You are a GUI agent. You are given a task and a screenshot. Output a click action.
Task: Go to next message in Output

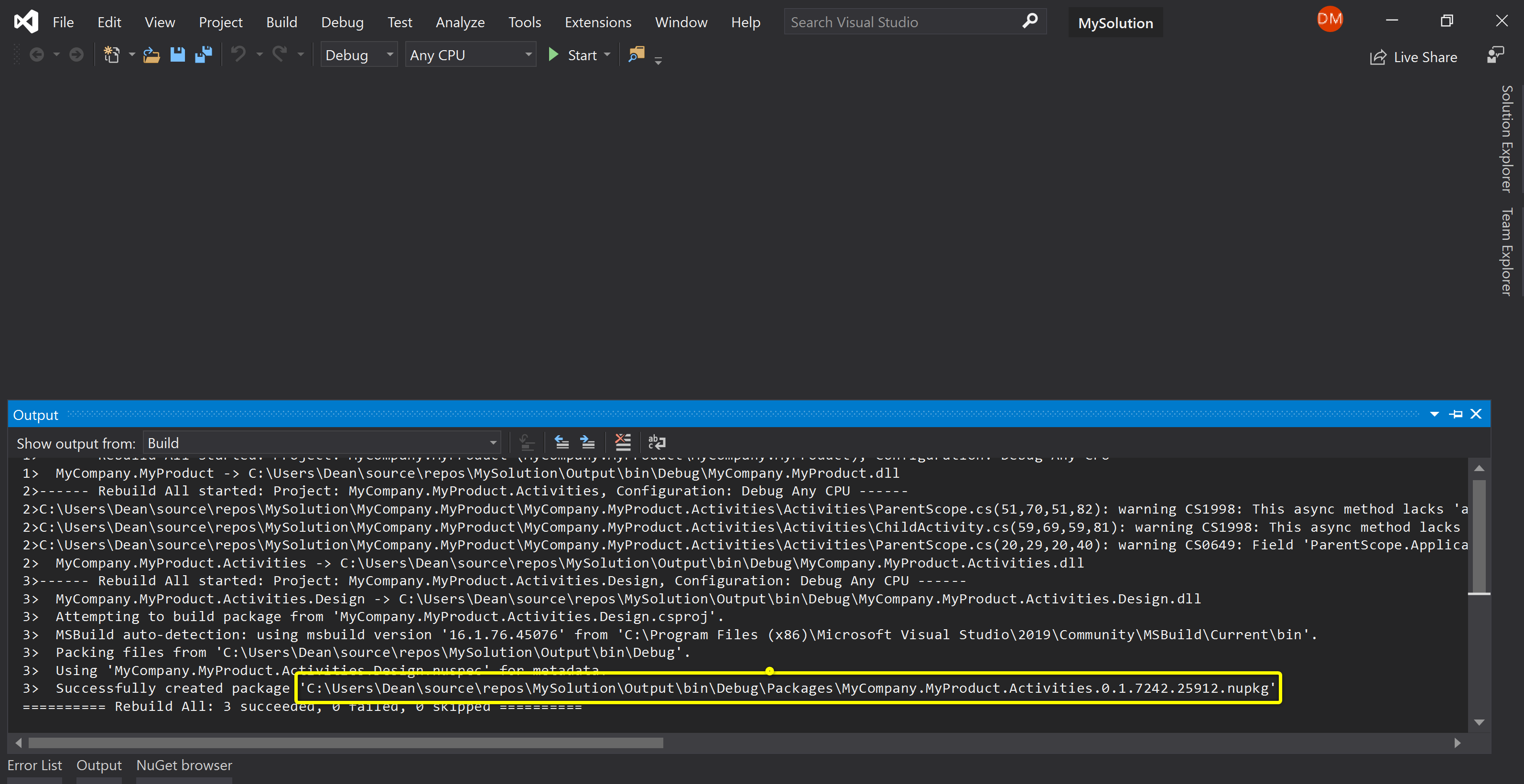coord(587,442)
